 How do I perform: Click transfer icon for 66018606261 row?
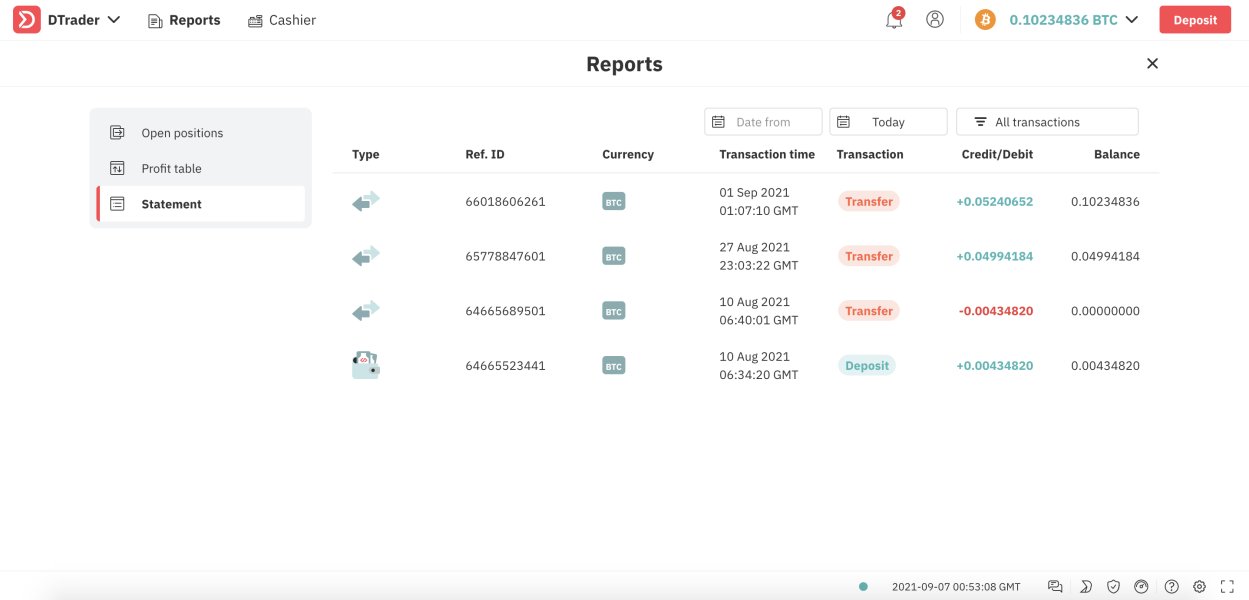[366, 202]
